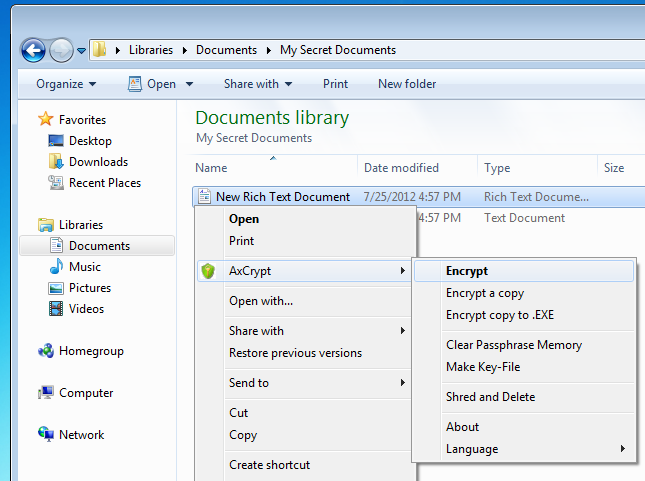The width and height of the screenshot is (645, 481).
Task: Open the Organize dropdown menu
Action: point(66,84)
